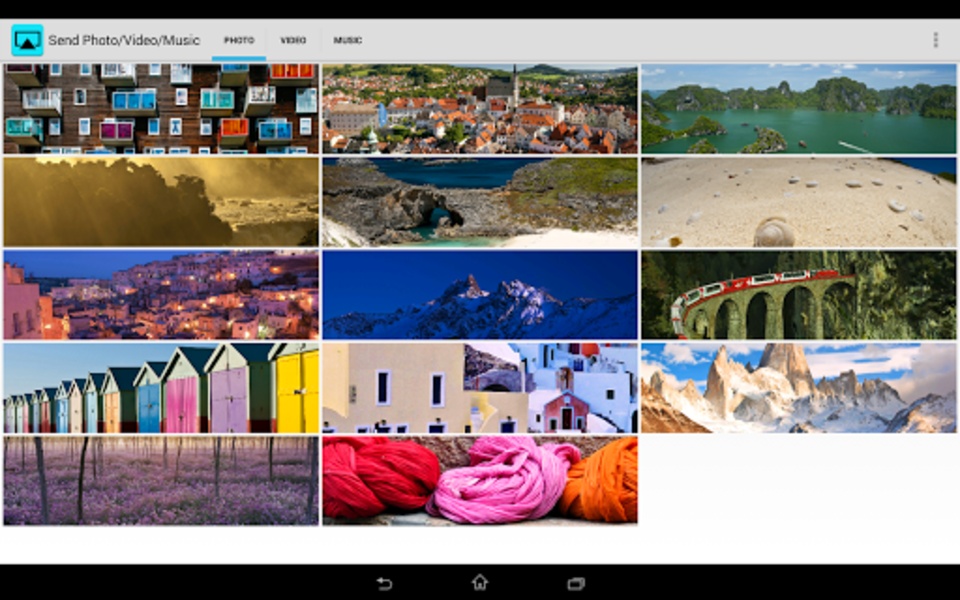Screen dimensions: 960x600
Task: Open the golden sunlit clouds photo
Action: [x=161, y=202]
